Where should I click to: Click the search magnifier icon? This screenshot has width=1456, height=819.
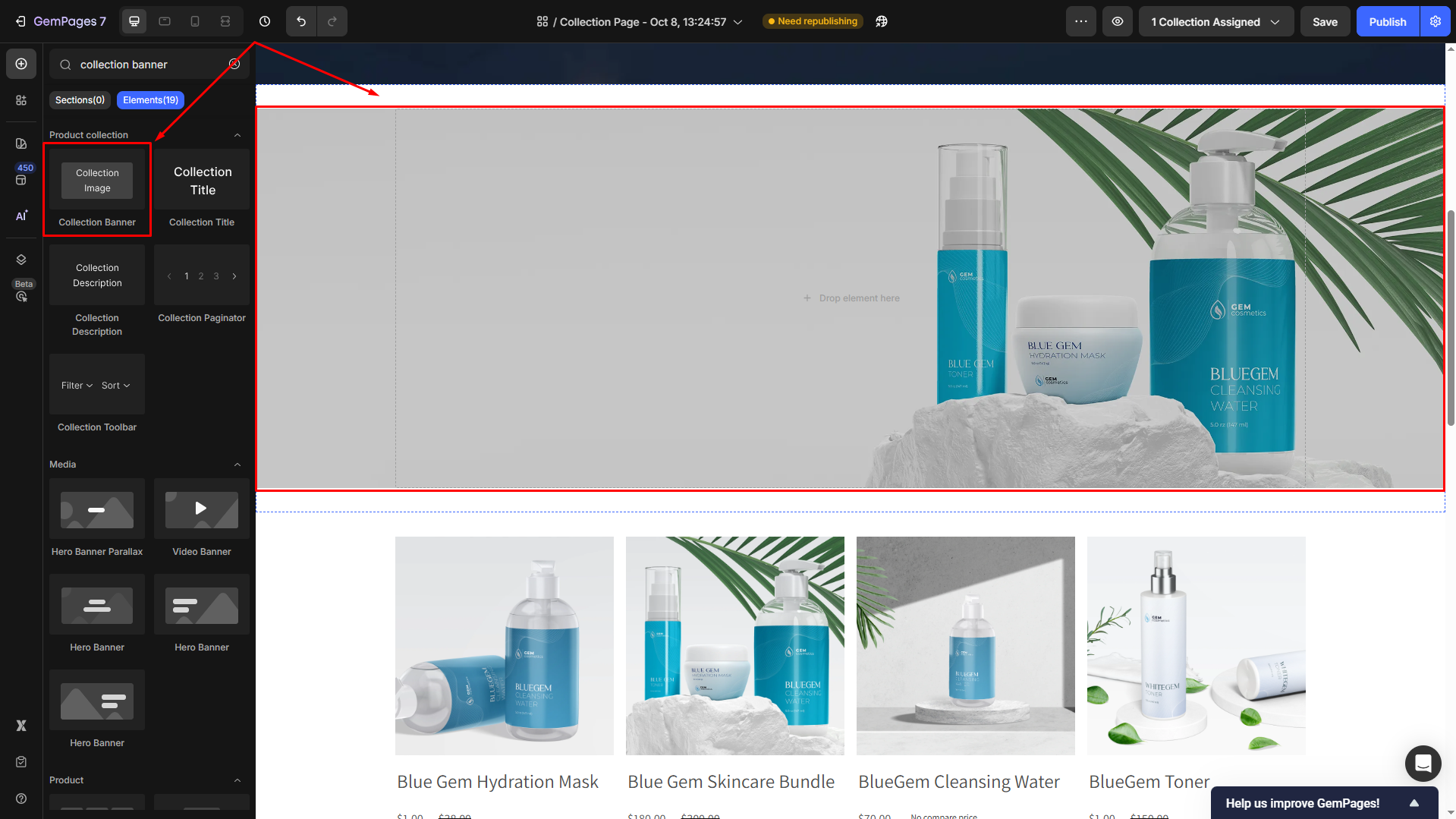coord(66,65)
